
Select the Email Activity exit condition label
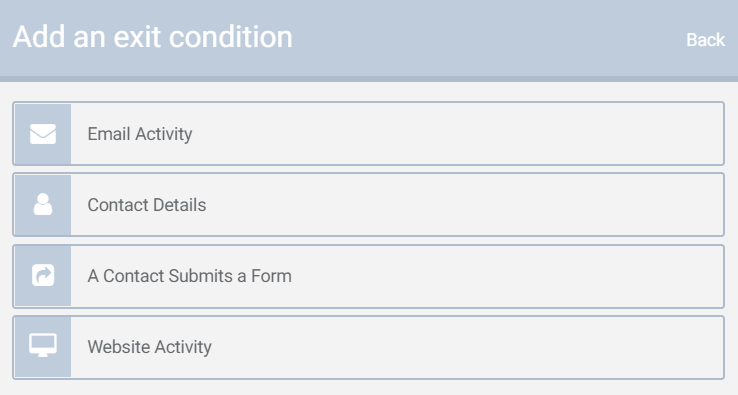click(x=140, y=134)
